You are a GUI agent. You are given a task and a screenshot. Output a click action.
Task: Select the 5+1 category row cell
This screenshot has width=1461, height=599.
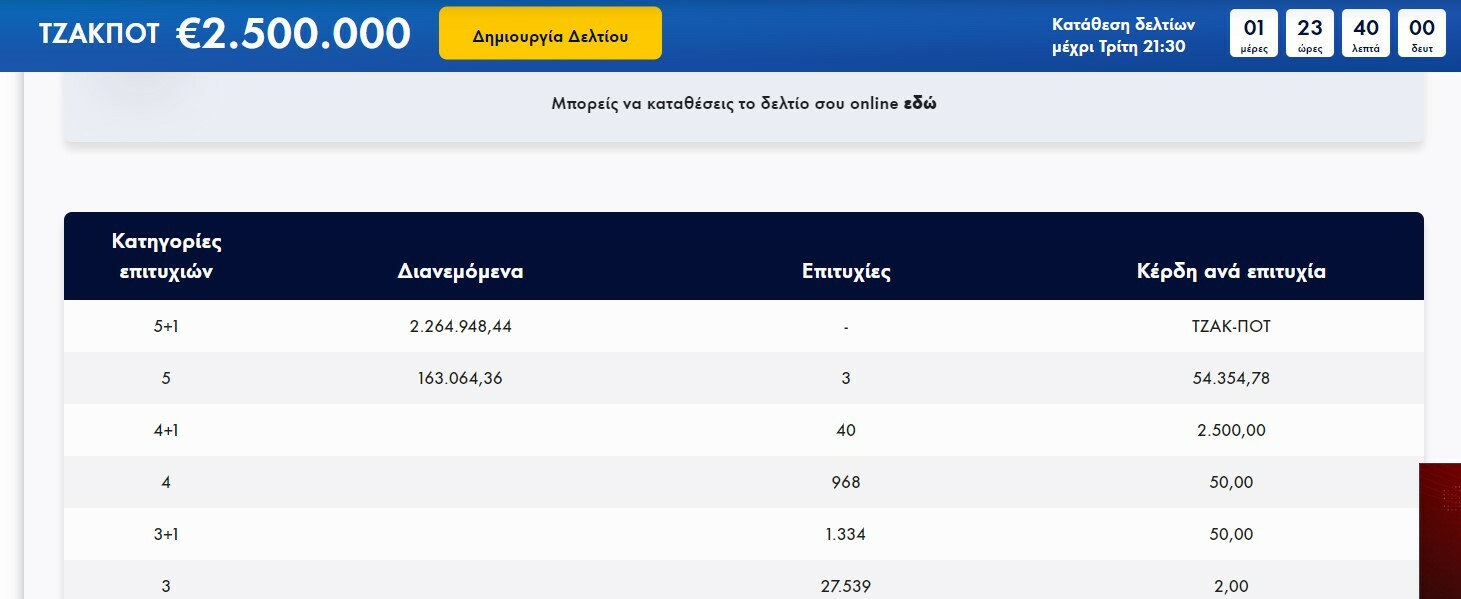[x=166, y=326]
